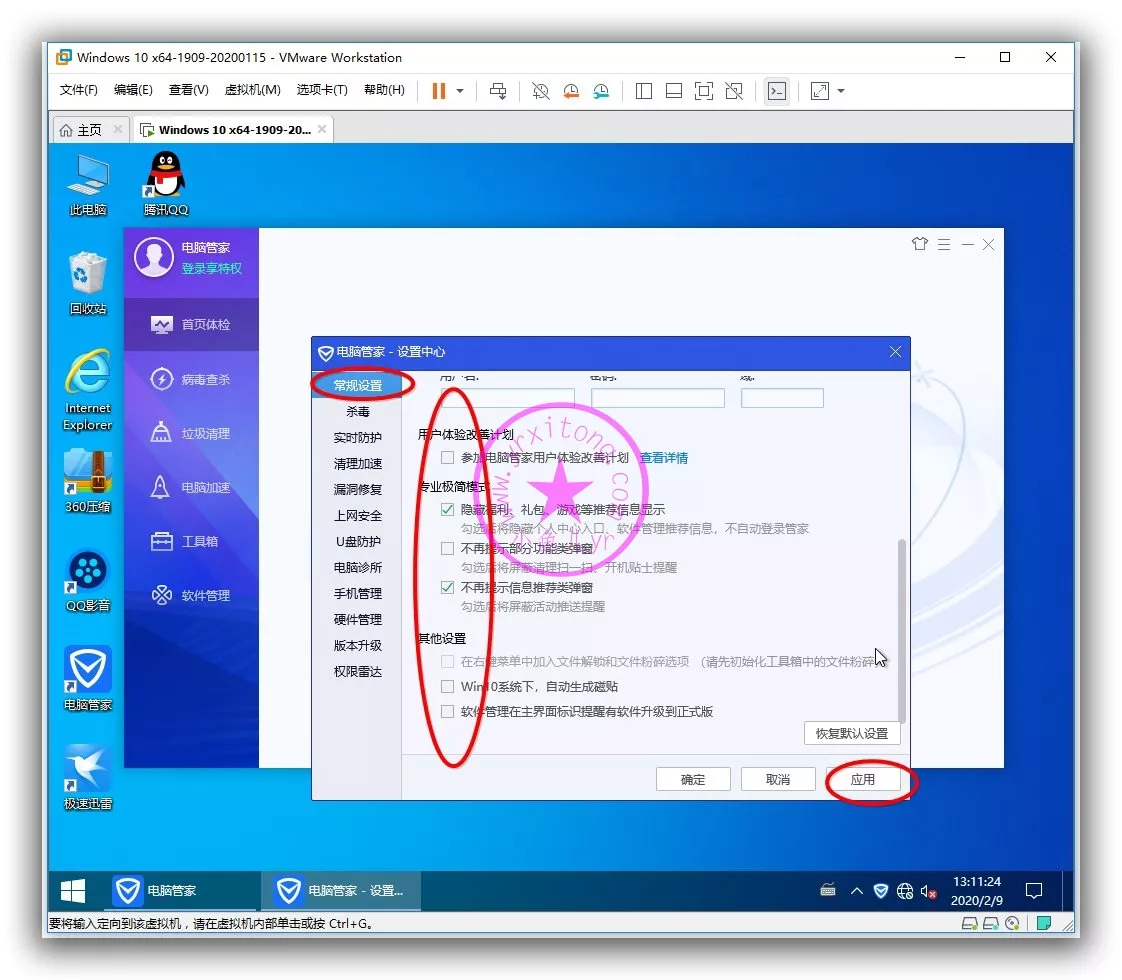Open 垃圾清理 junk cleanup in sidebar
Screen dimensions: 1122x980
pos(204,434)
